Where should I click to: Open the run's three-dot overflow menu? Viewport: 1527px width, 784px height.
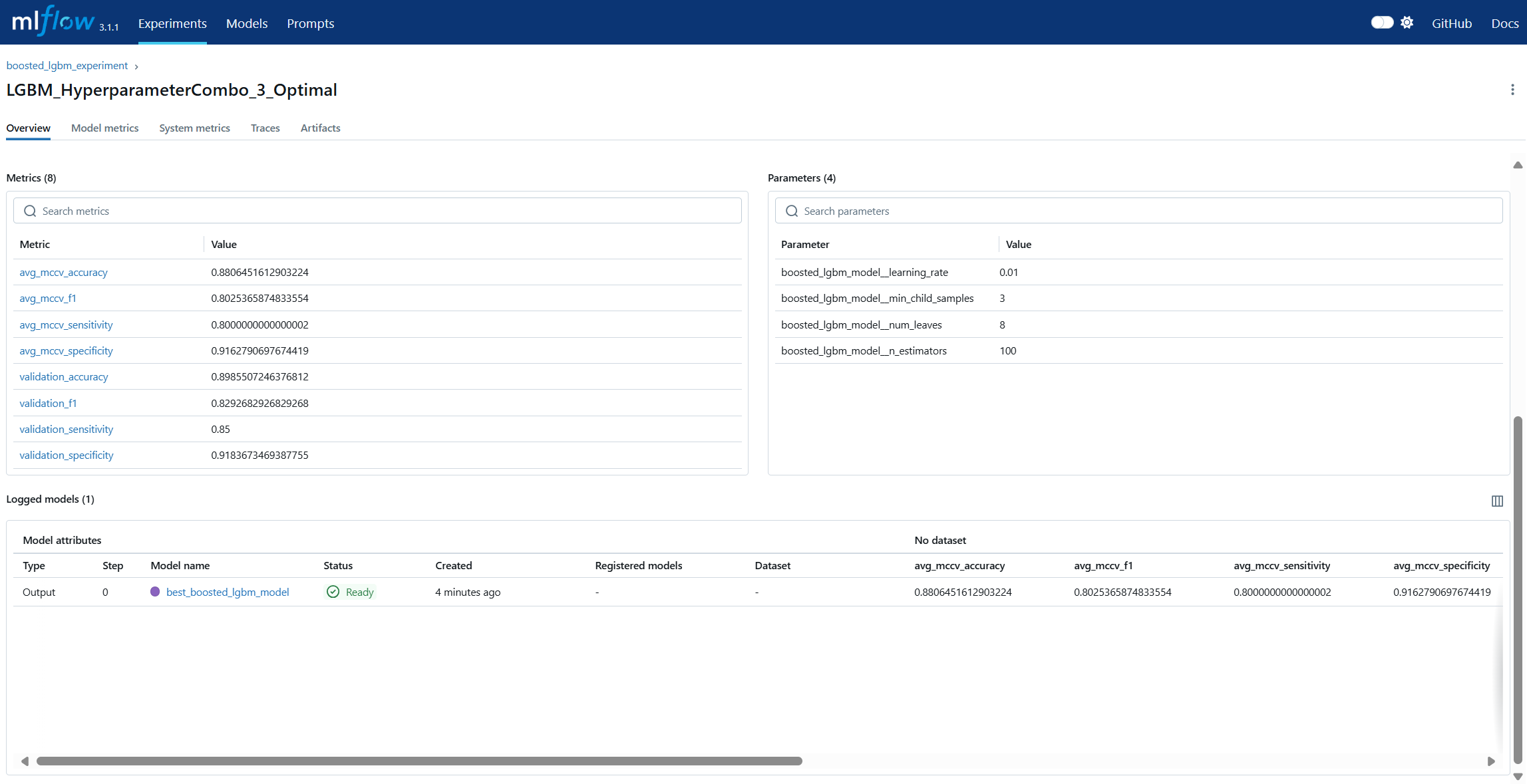click(x=1512, y=90)
